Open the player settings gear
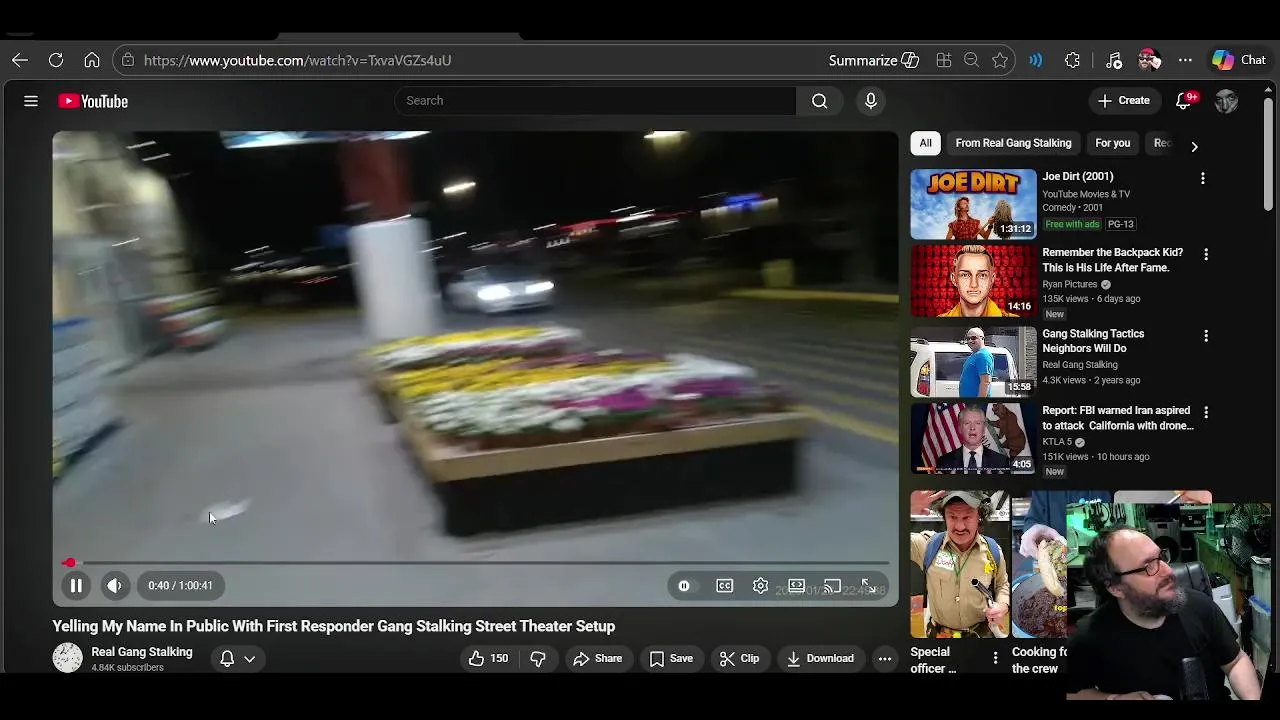This screenshot has width=1280, height=720. [760, 586]
